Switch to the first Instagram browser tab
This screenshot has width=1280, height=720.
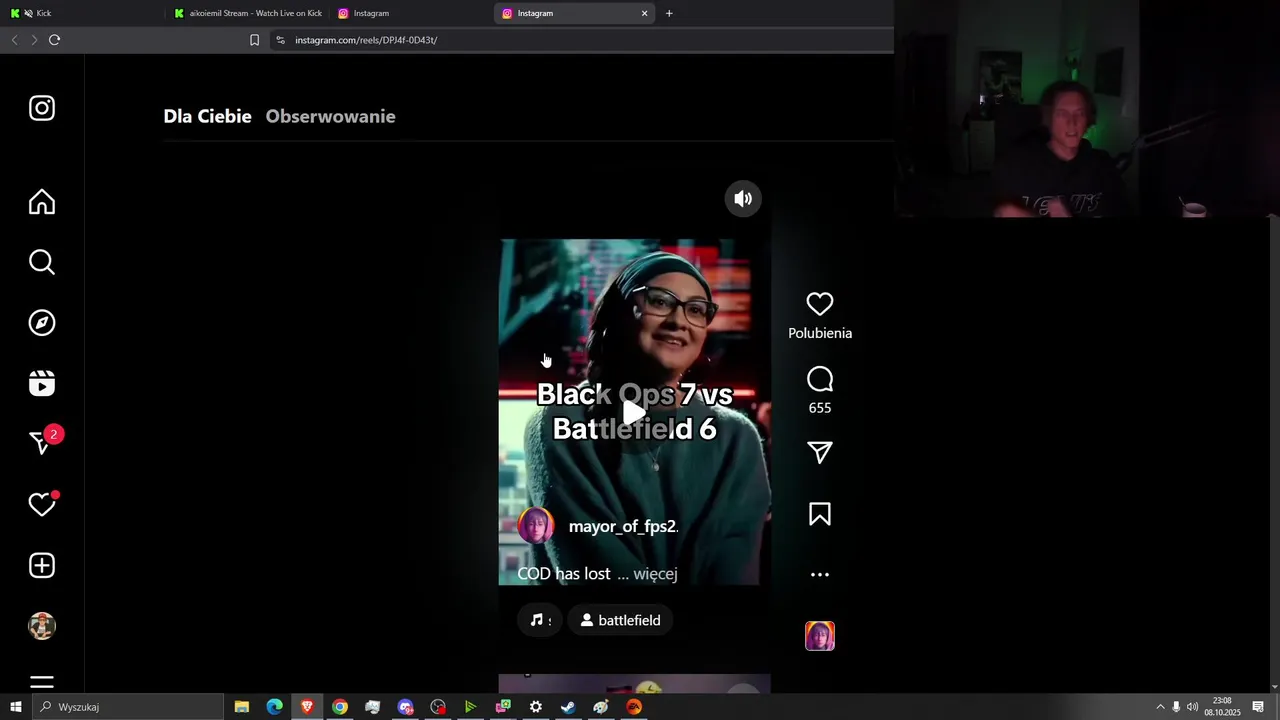(x=410, y=13)
